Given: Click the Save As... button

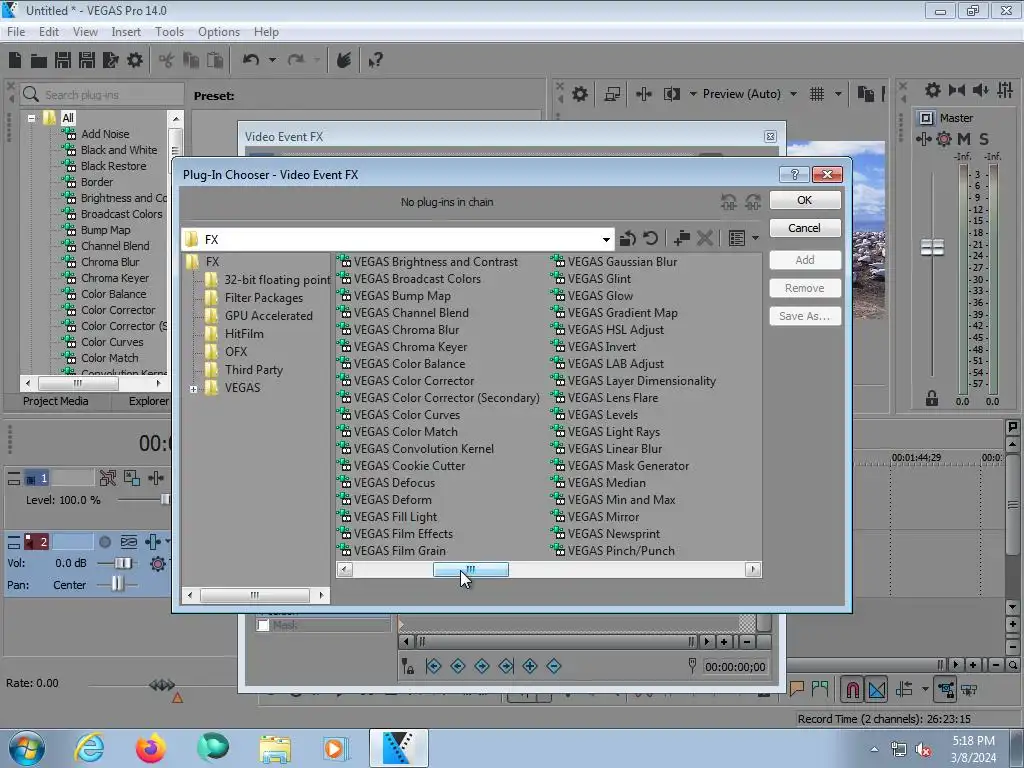Looking at the screenshot, I should click(x=805, y=316).
